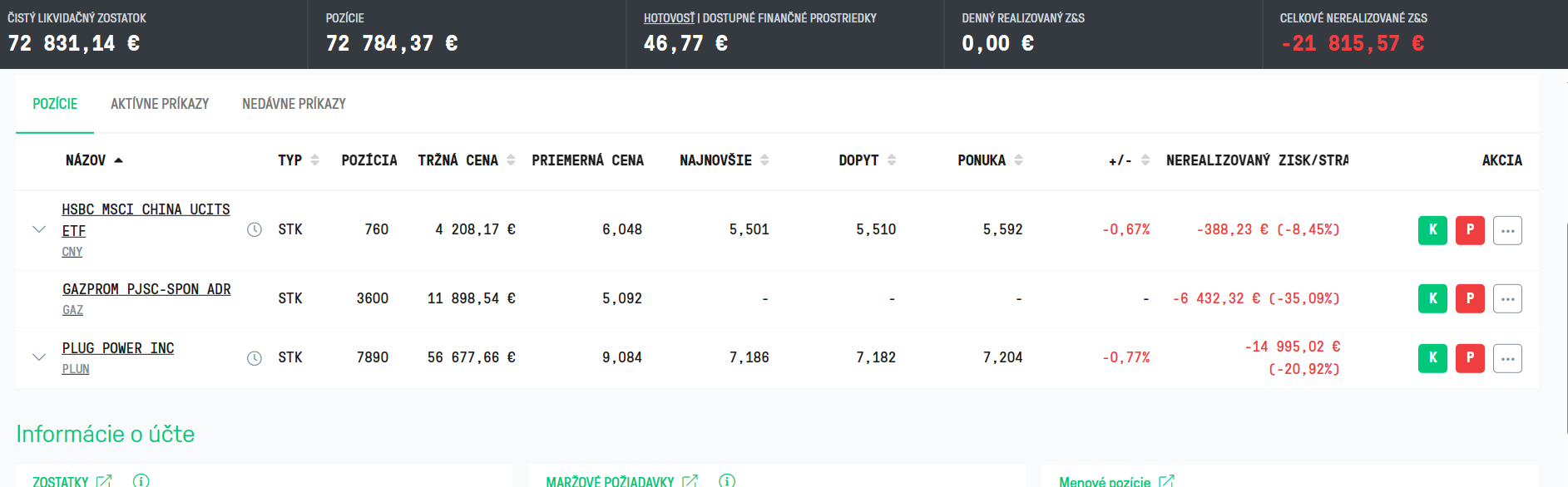Select unrealized loss -14 995,02 € value
The width and height of the screenshot is (1568, 487).
click(x=1293, y=357)
